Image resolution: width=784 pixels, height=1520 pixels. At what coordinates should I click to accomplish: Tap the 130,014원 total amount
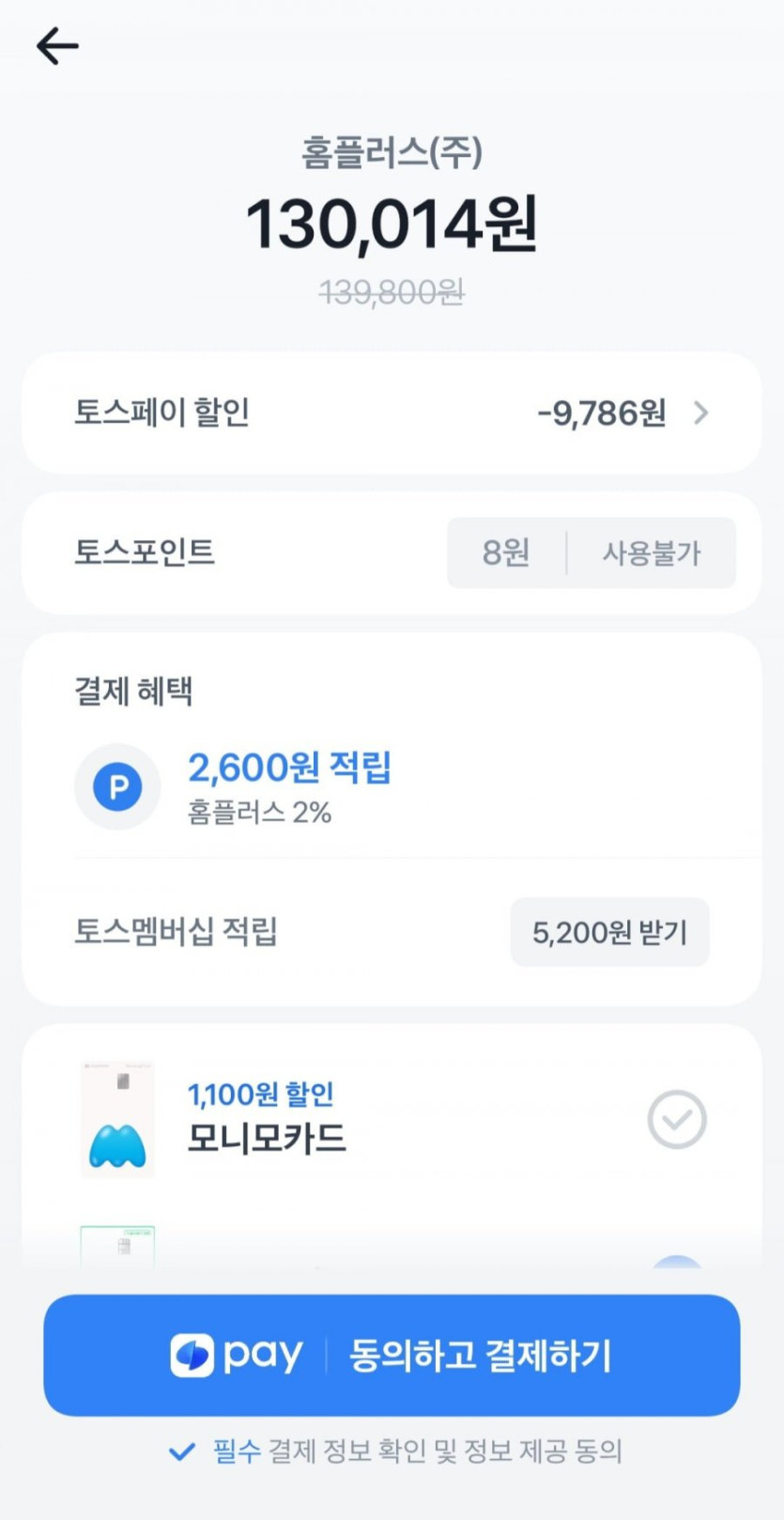tap(392, 225)
